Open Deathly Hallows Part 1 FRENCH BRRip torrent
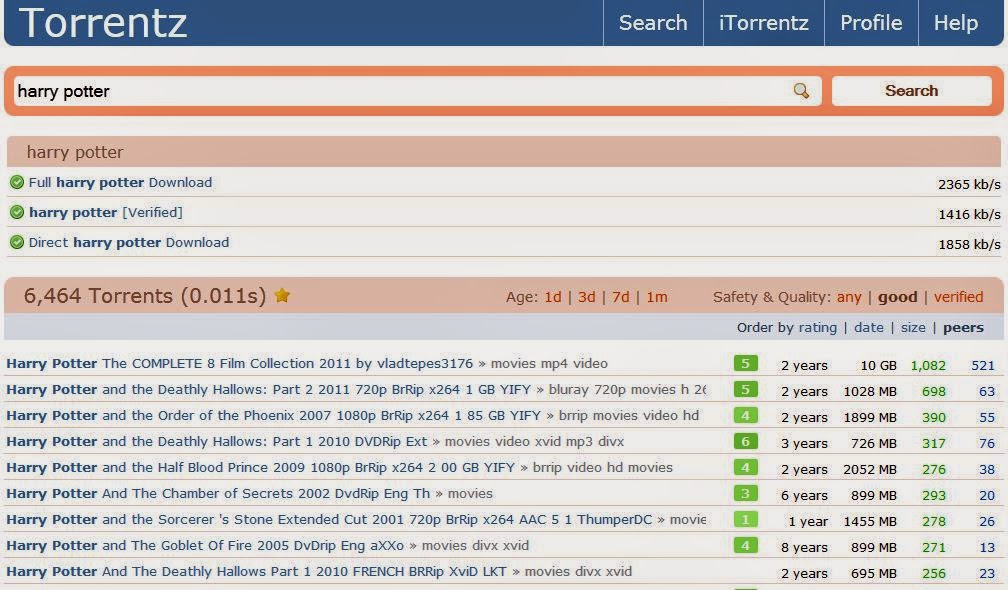 pyautogui.click(x=256, y=571)
